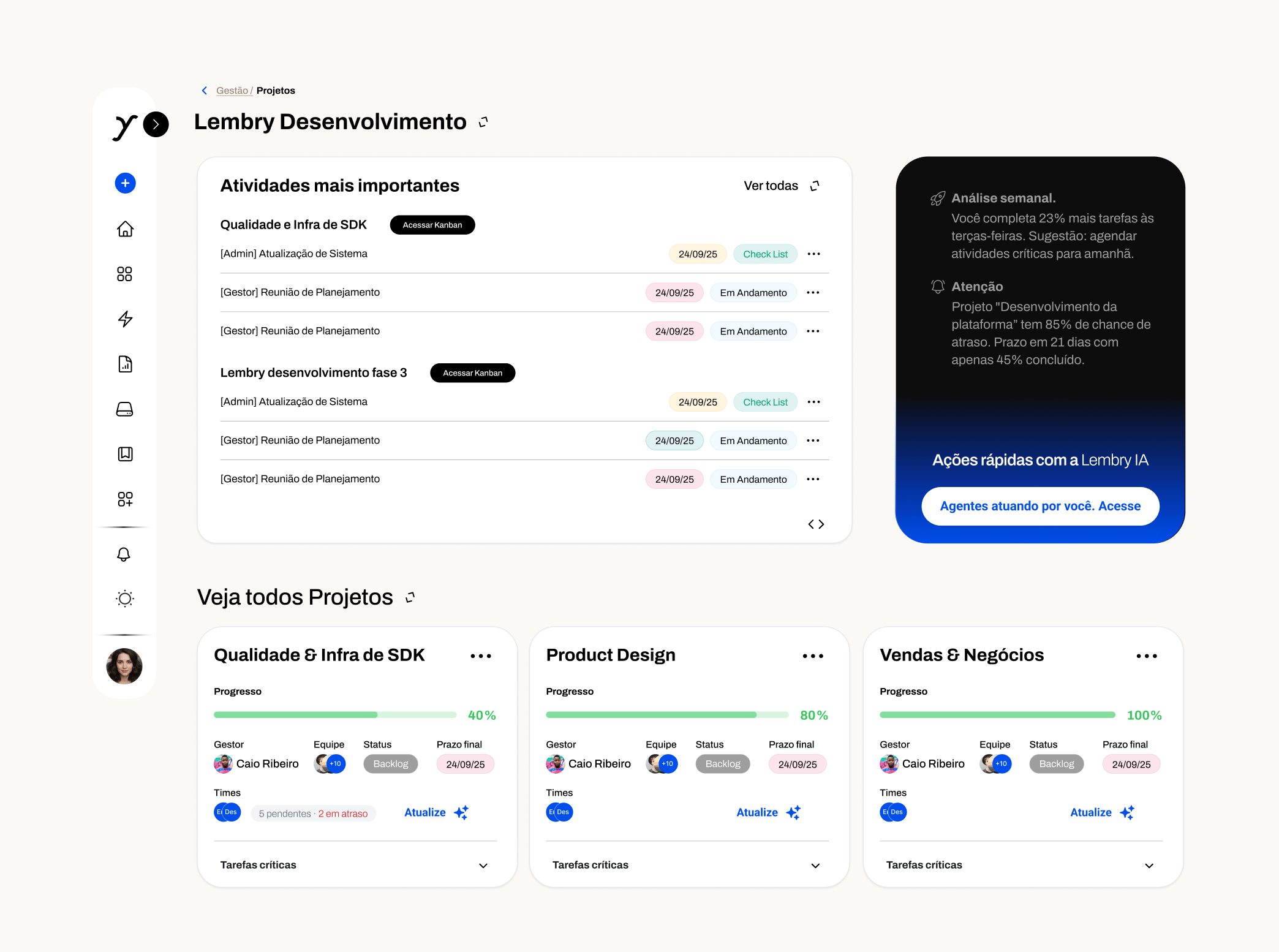Click the blue plus create button
This screenshot has width=1279, height=952.
pos(125,183)
